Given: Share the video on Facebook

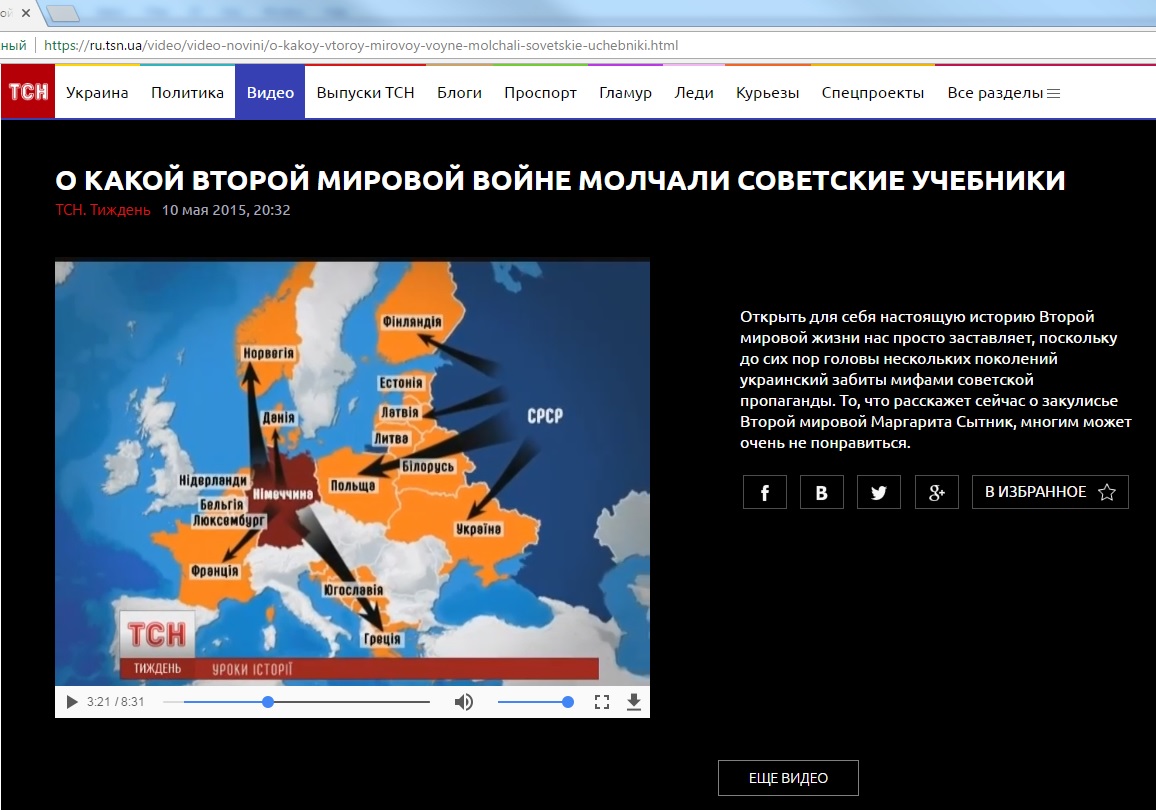Looking at the screenshot, I should point(765,492).
